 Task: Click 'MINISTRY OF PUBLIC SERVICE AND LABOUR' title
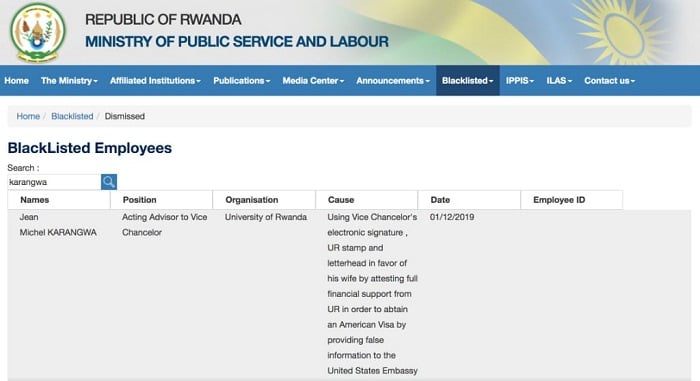point(237,42)
